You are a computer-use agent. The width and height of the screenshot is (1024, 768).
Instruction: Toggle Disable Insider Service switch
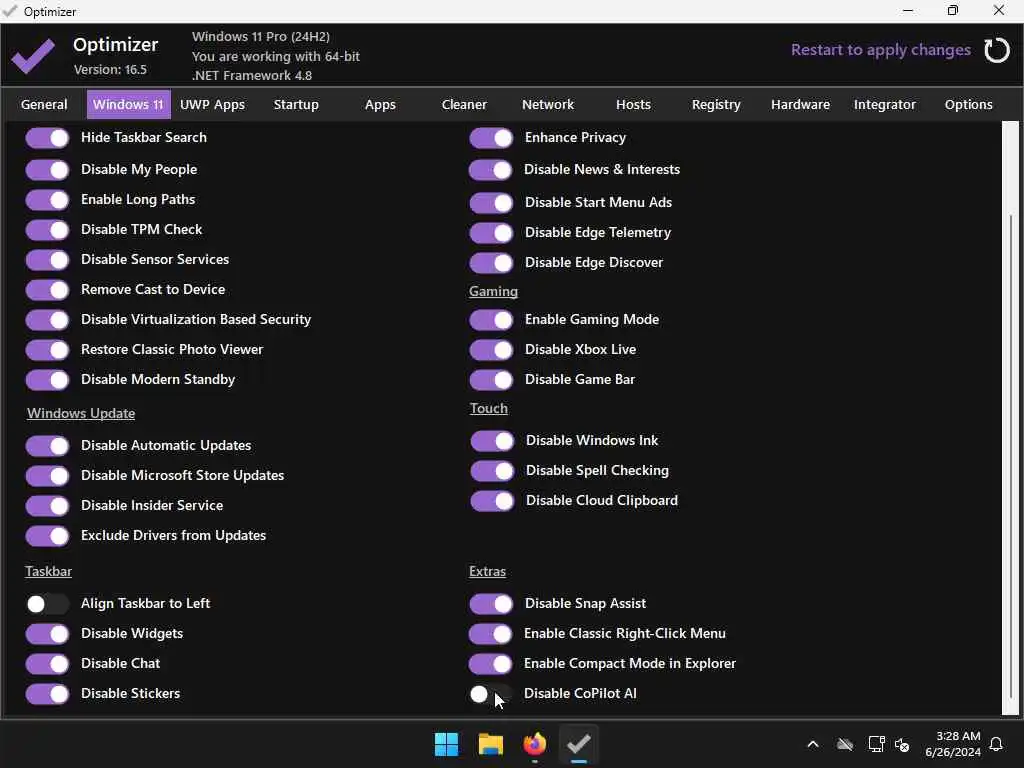coord(47,506)
